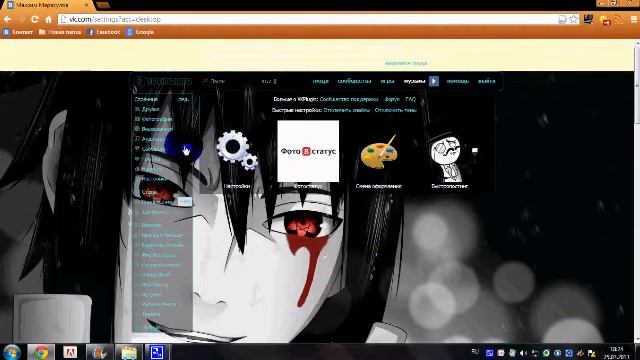The width and height of the screenshot is (640, 360).
Task: Click the blue play button next to музыка
Action: [x=434, y=81]
